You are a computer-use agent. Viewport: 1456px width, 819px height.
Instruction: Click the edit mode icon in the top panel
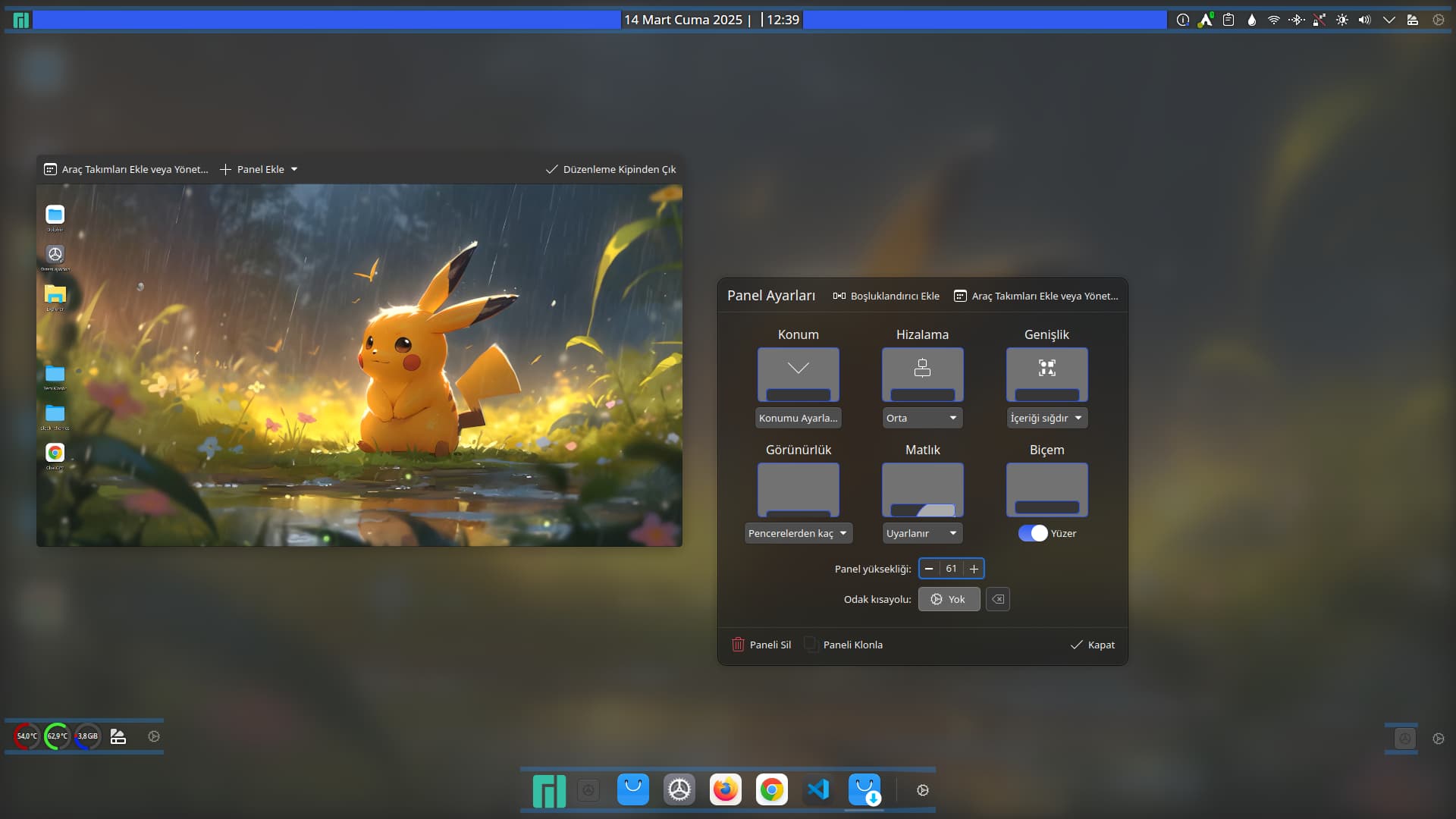click(x=1412, y=20)
